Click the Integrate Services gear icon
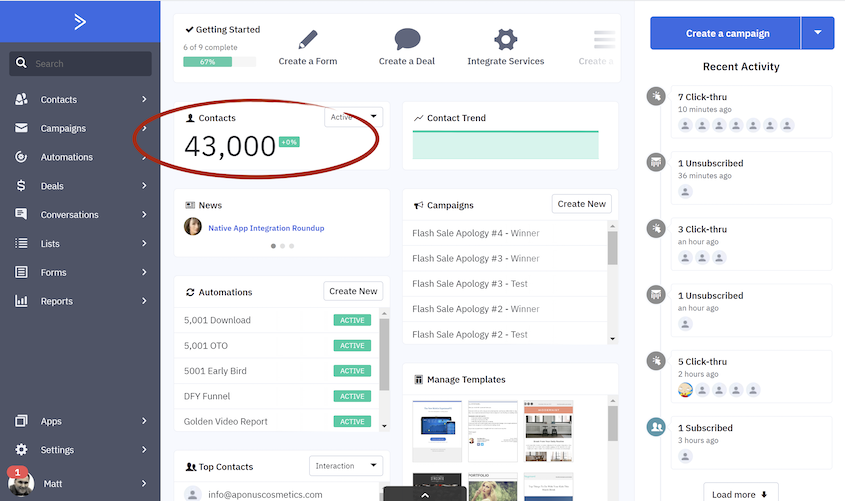Screen dimensions: 845x501 coord(505,39)
